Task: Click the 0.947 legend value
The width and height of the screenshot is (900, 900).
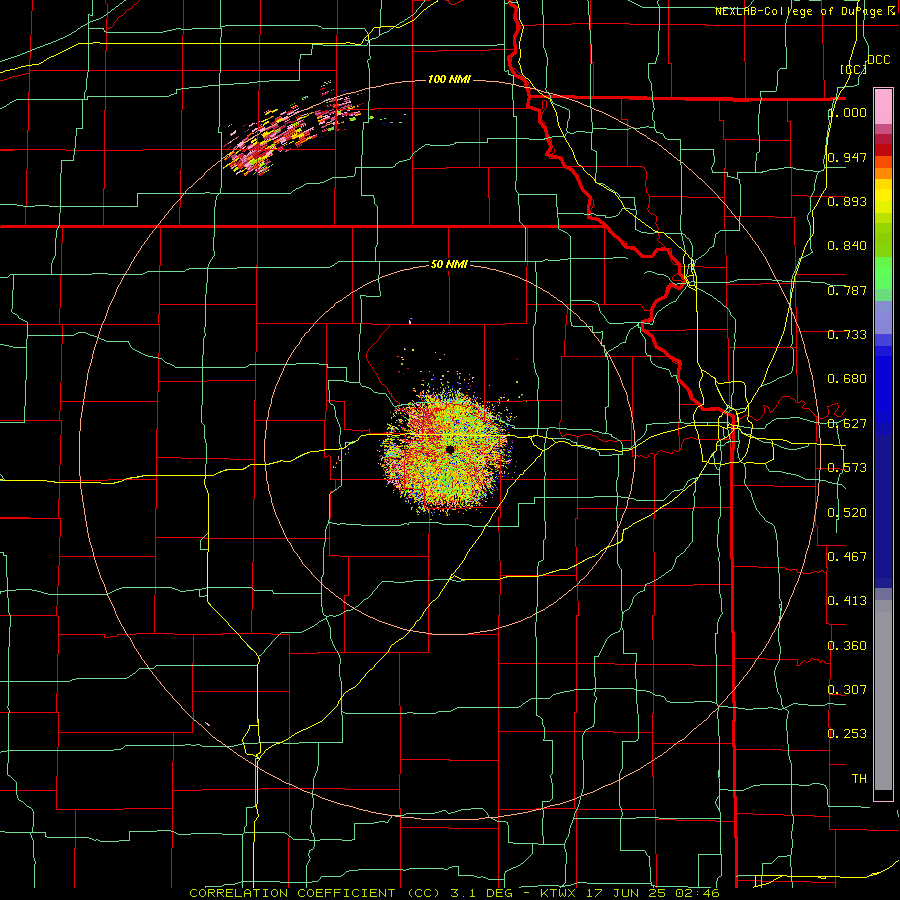Action: pos(847,157)
